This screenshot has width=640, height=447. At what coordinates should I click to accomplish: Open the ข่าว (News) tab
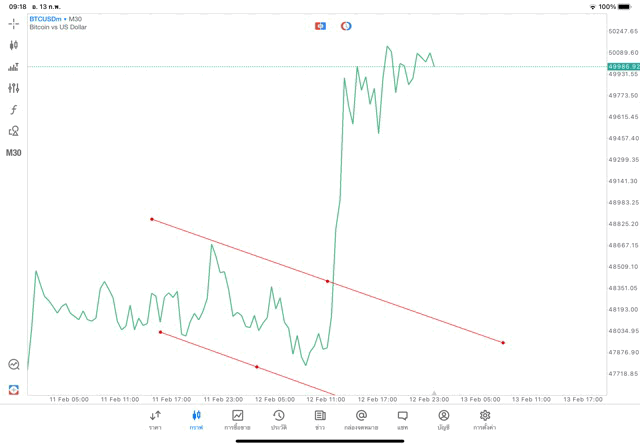pyautogui.click(x=320, y=420)
